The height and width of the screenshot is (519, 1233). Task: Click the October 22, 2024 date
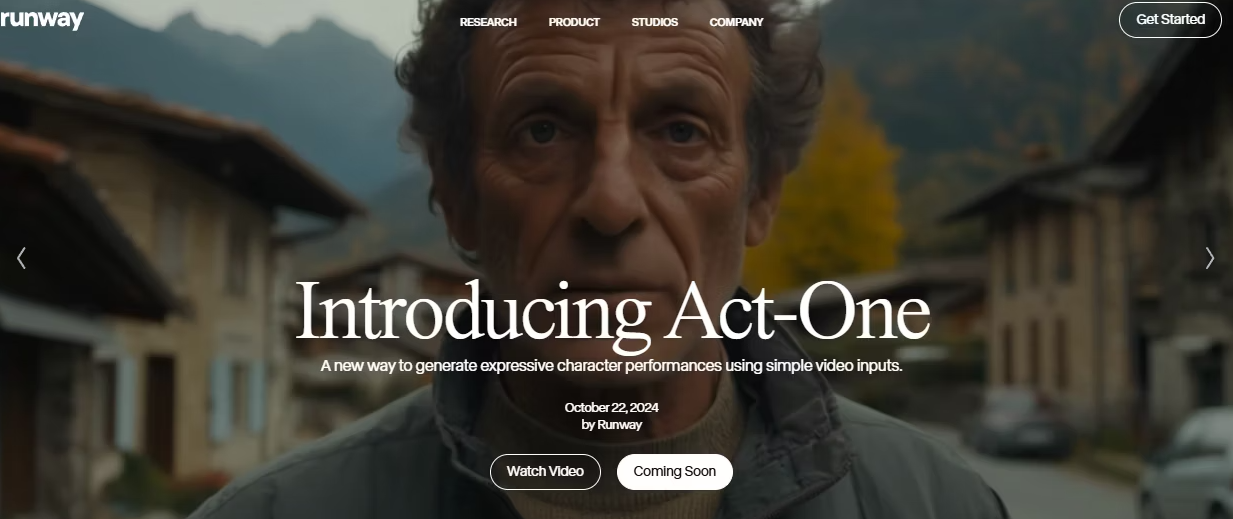(611, 407)
